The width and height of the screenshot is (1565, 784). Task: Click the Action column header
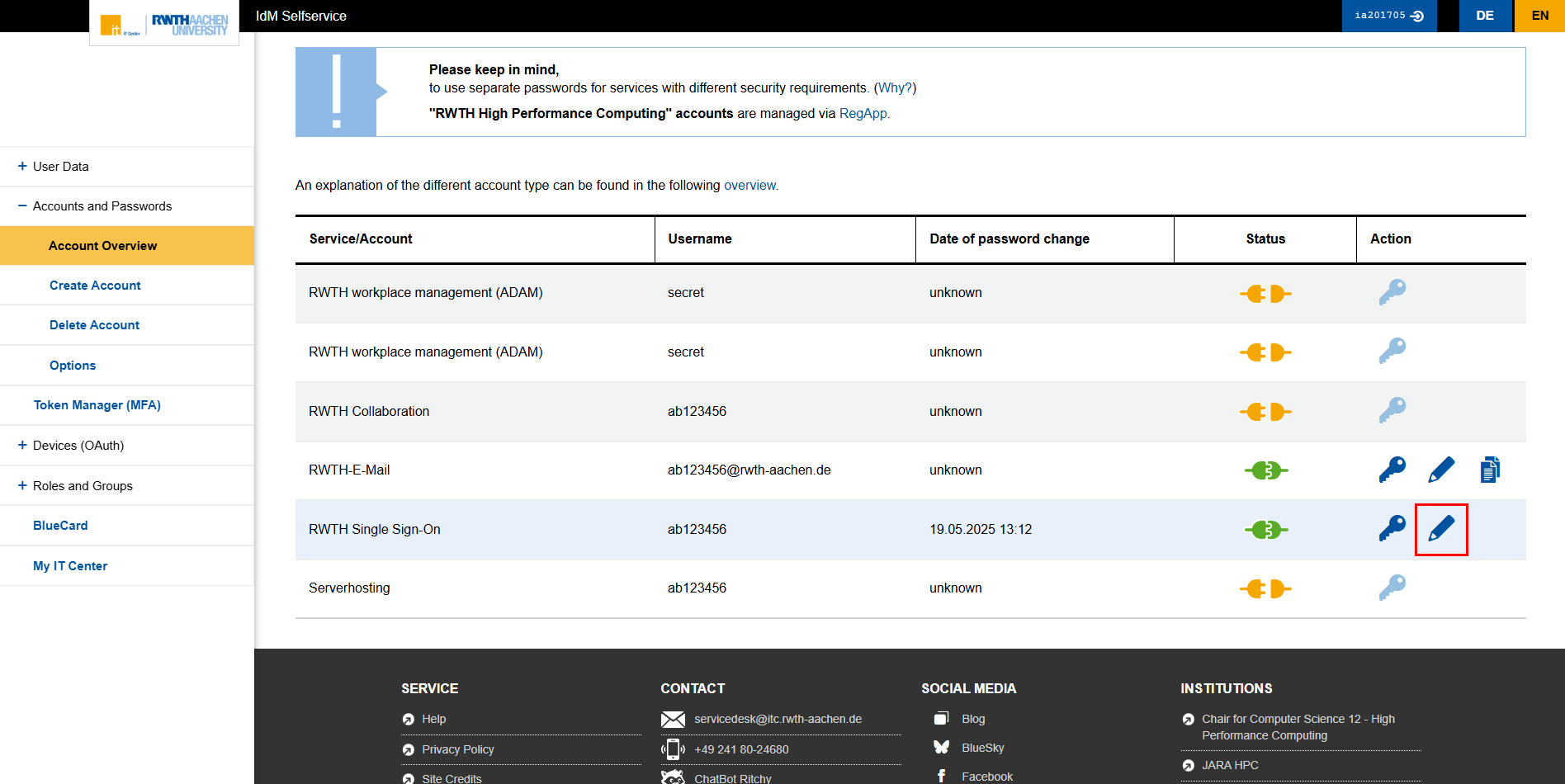point(1391,239)
